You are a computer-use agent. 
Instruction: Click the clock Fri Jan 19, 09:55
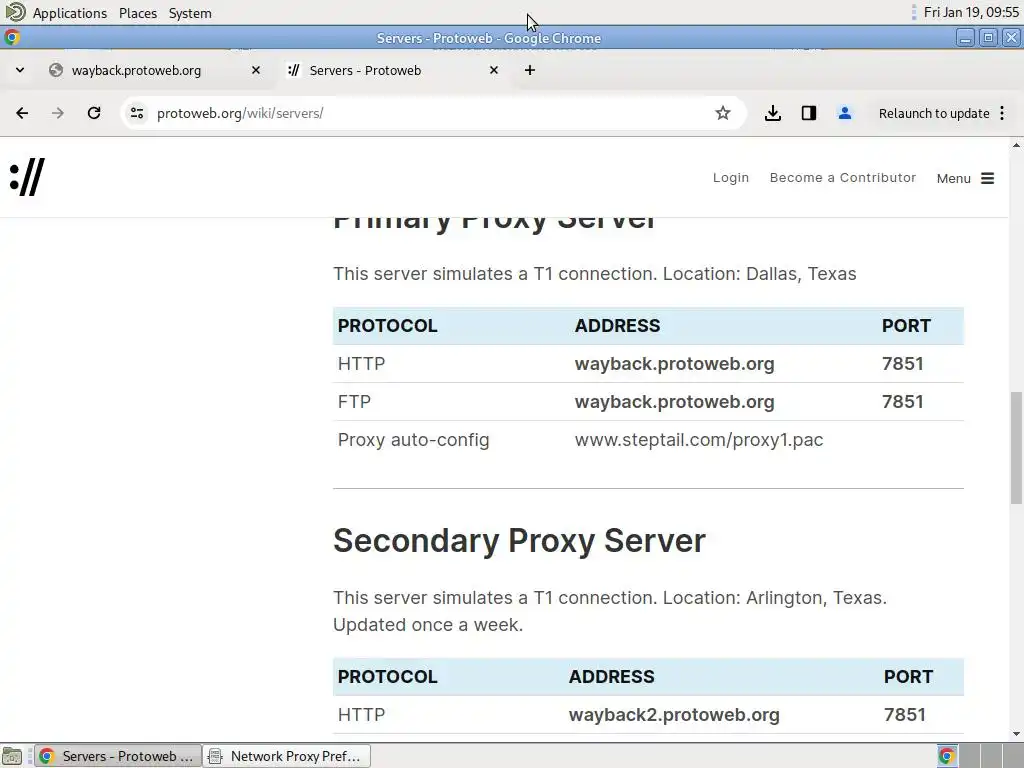971,12
